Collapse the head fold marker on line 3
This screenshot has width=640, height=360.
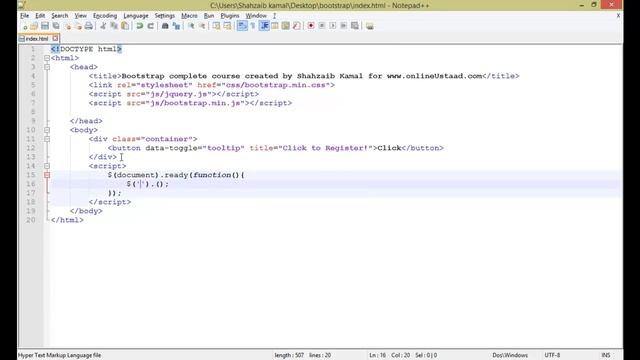47,67
